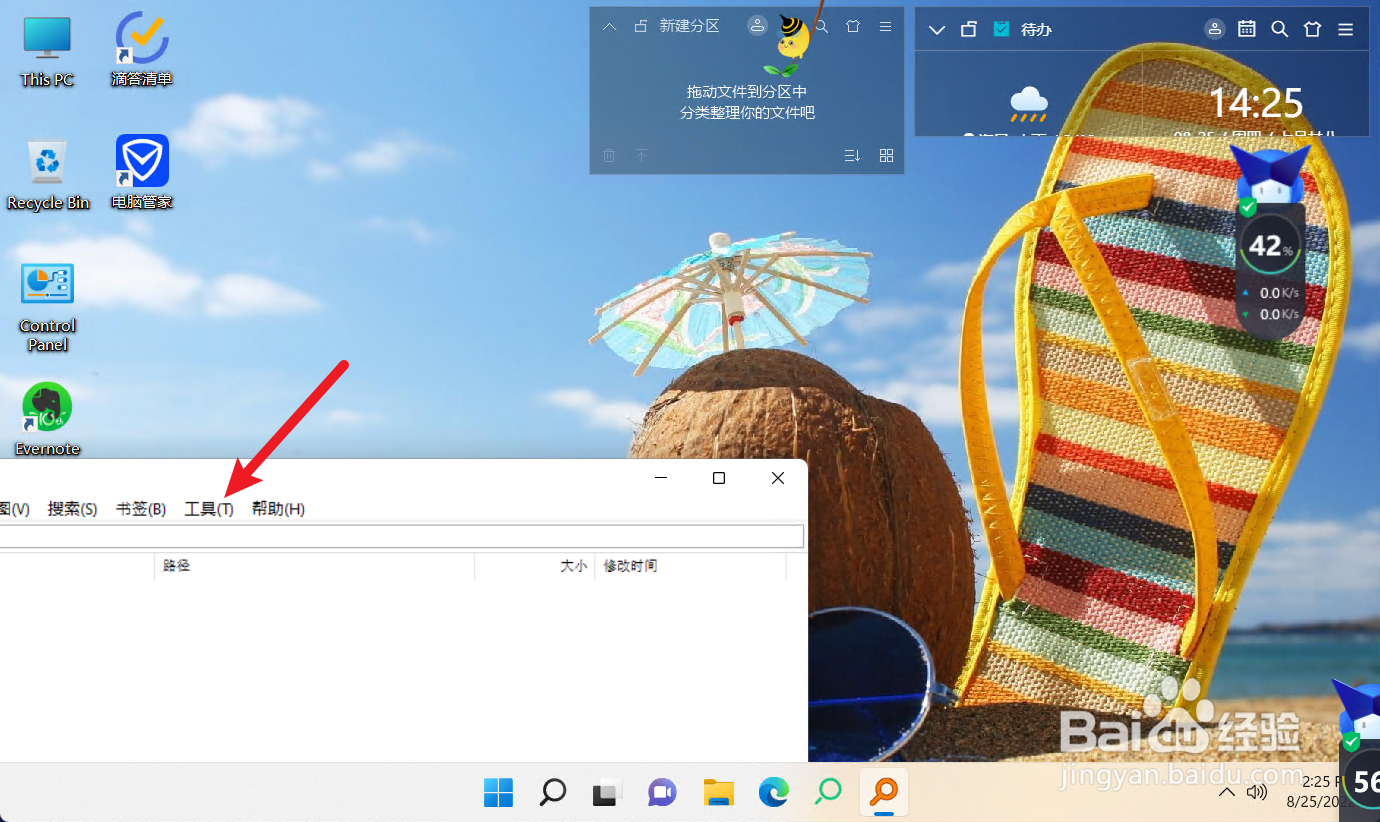
Task: Click the search input field in the Everything window
Action: (x=401, y=537)
